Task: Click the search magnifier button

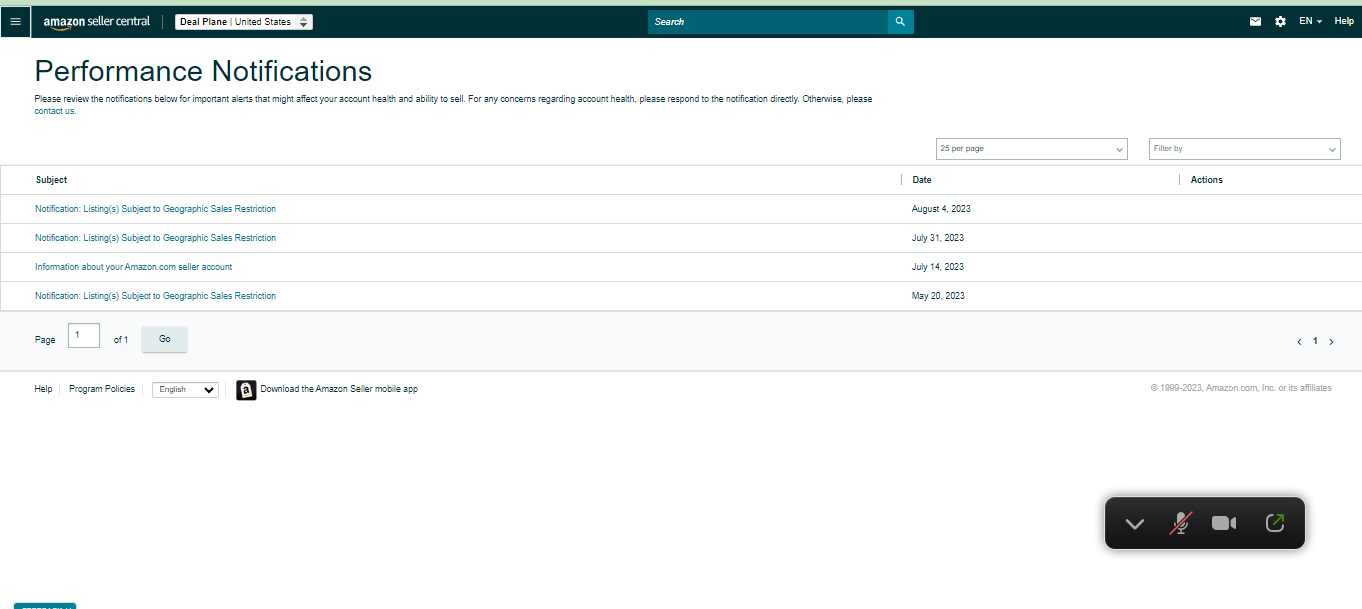Action: pyautogui.click(x=900, y=21)
